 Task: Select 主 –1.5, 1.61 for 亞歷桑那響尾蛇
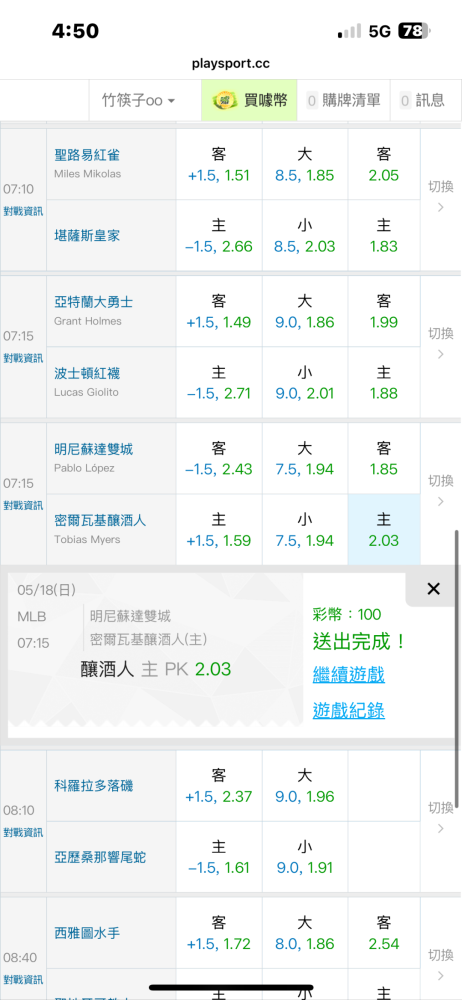219,857
